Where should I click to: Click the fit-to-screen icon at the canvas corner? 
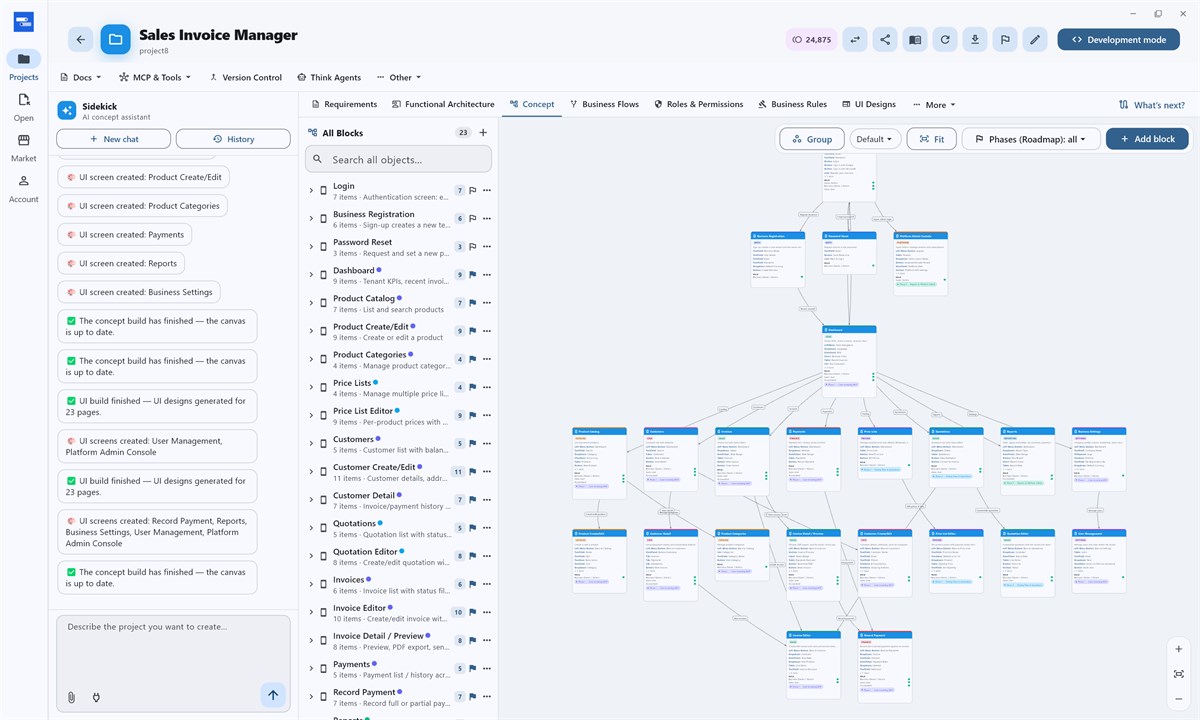tap(1179, 674)
